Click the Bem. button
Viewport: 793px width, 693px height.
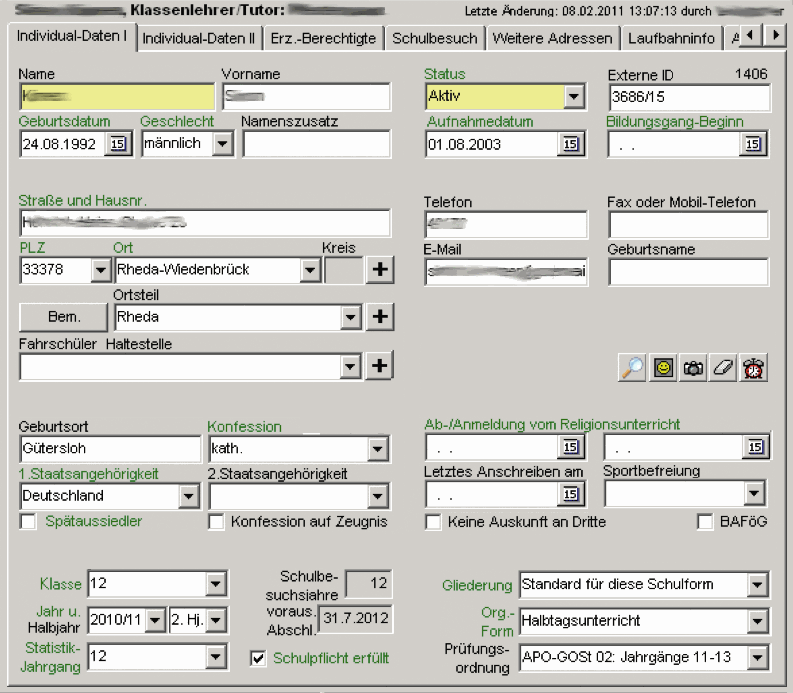(64, 317)
